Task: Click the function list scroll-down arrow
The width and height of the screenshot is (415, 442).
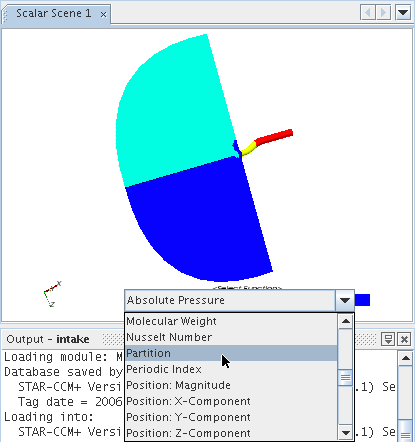Action: pyautogui.click(x=346, y=433)
